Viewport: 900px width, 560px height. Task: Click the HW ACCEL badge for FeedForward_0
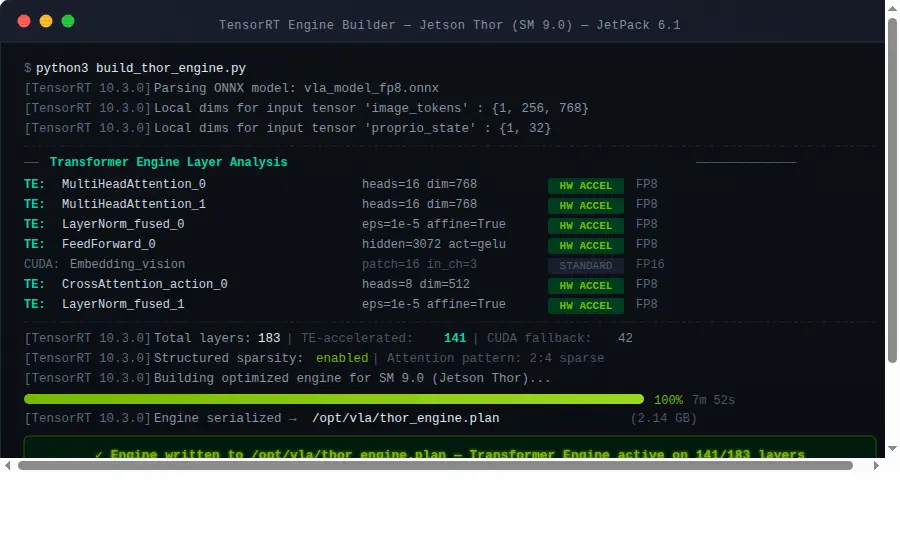pyautogui.click(x=585, y=246)
